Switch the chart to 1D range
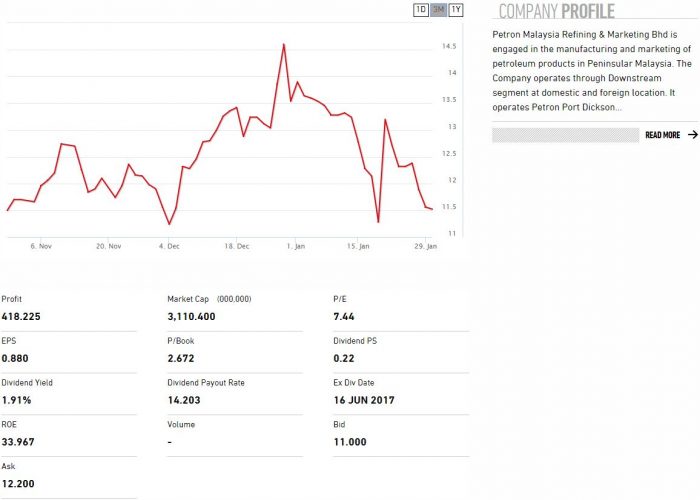This screenshot has width=700, height=500. click(x=421, y=10)
